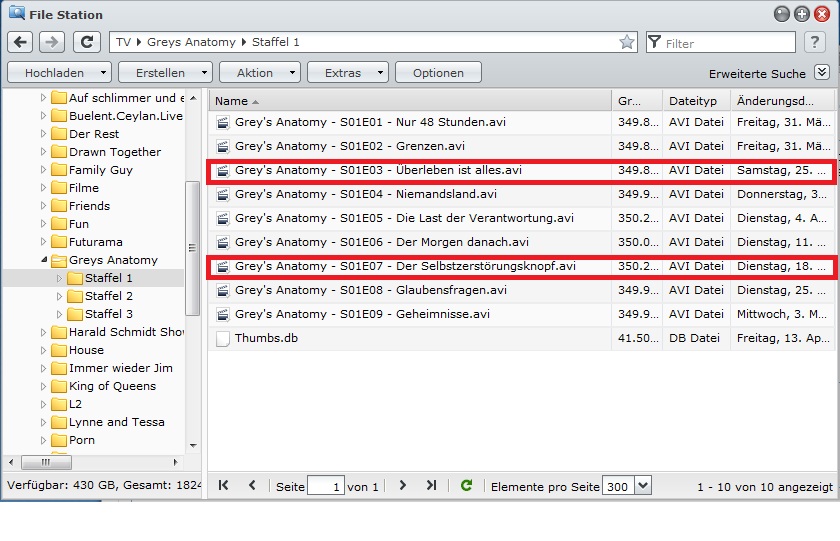Select the Buelent.Ceylan.Live folder
The image size is (840, 541).
pyautogui.click(x=126, y=116)
